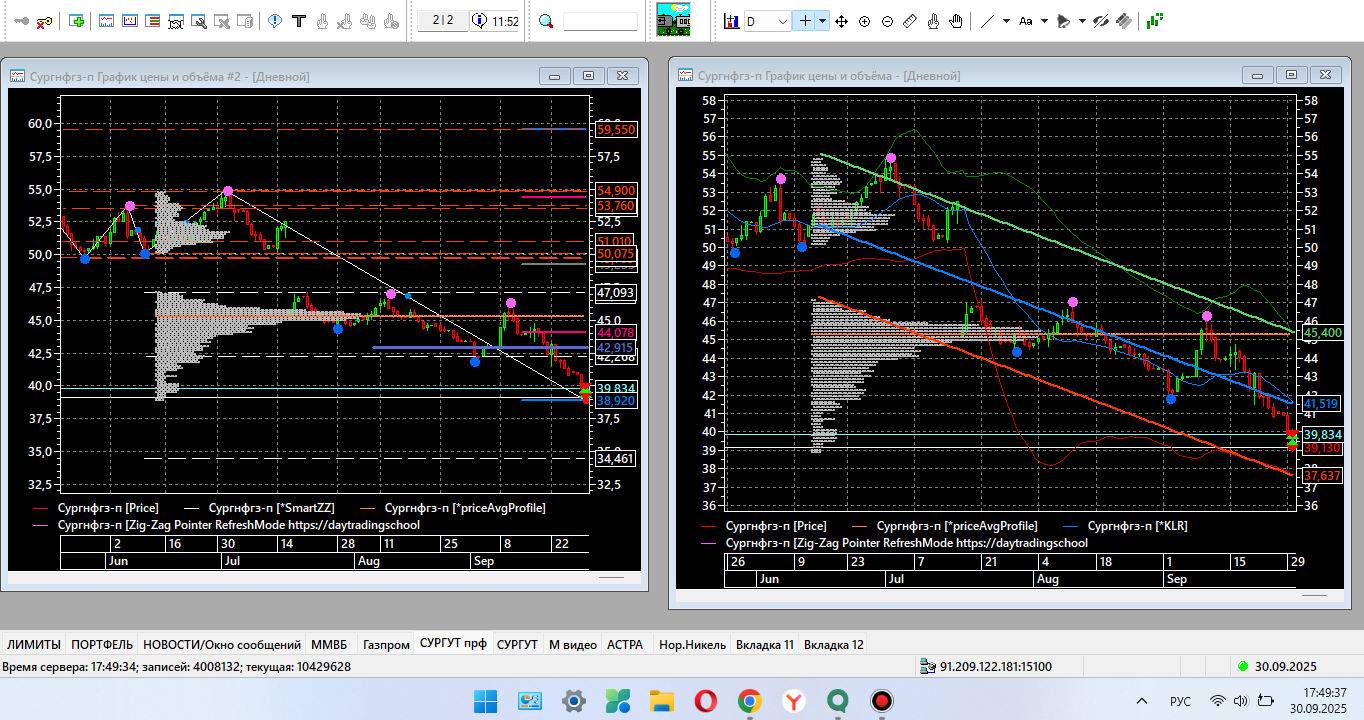Expand the line drawing tool arrow

point(1006,21)
